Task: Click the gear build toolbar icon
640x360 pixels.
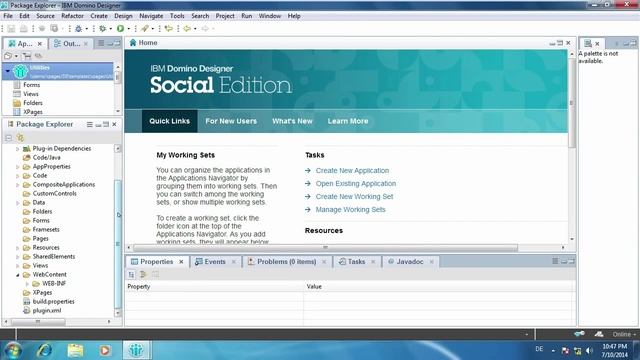Action: pyautogui.click(x=102, y=29)
